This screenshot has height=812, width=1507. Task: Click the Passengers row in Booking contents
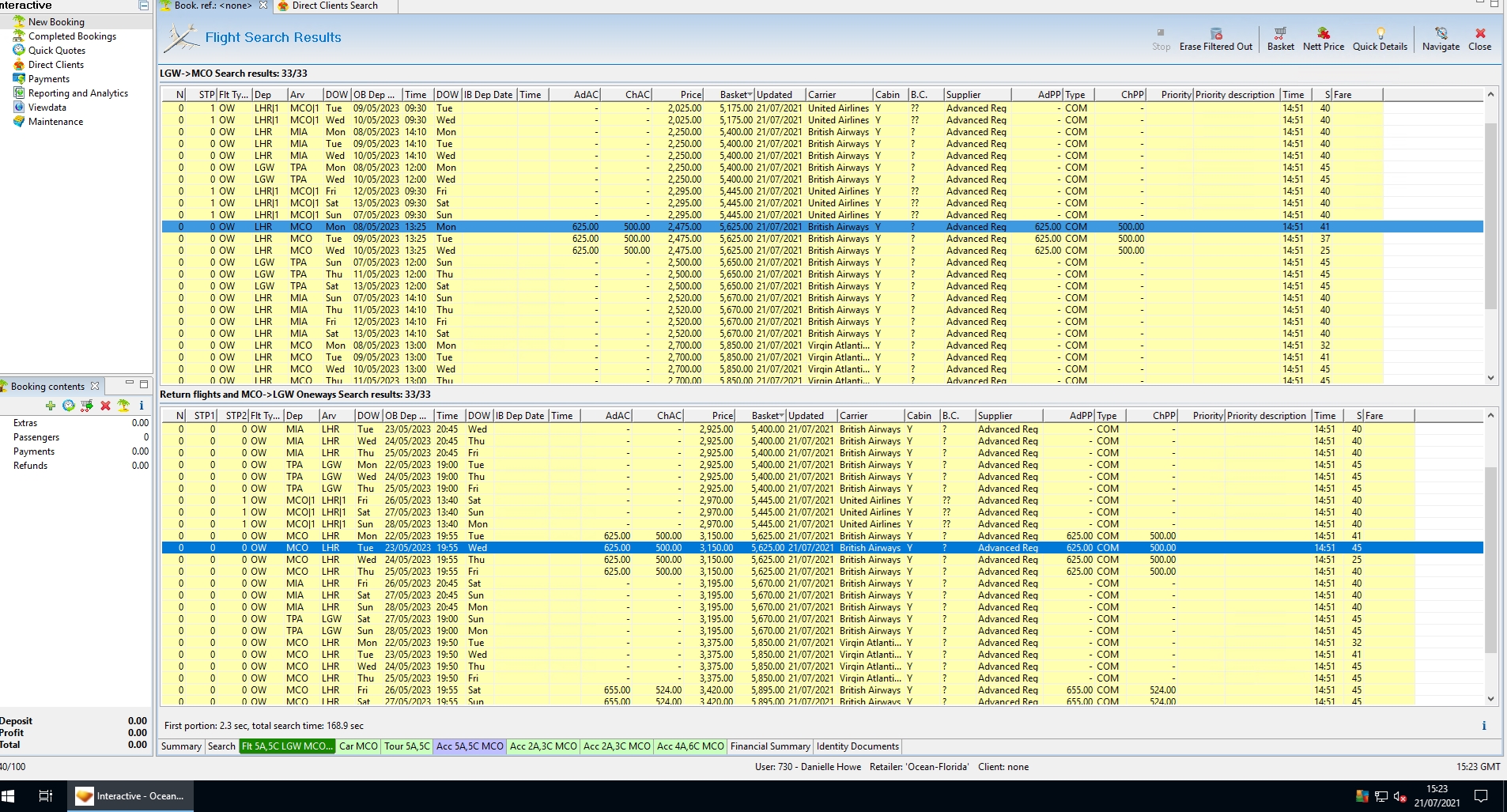[x=76, y=437]
